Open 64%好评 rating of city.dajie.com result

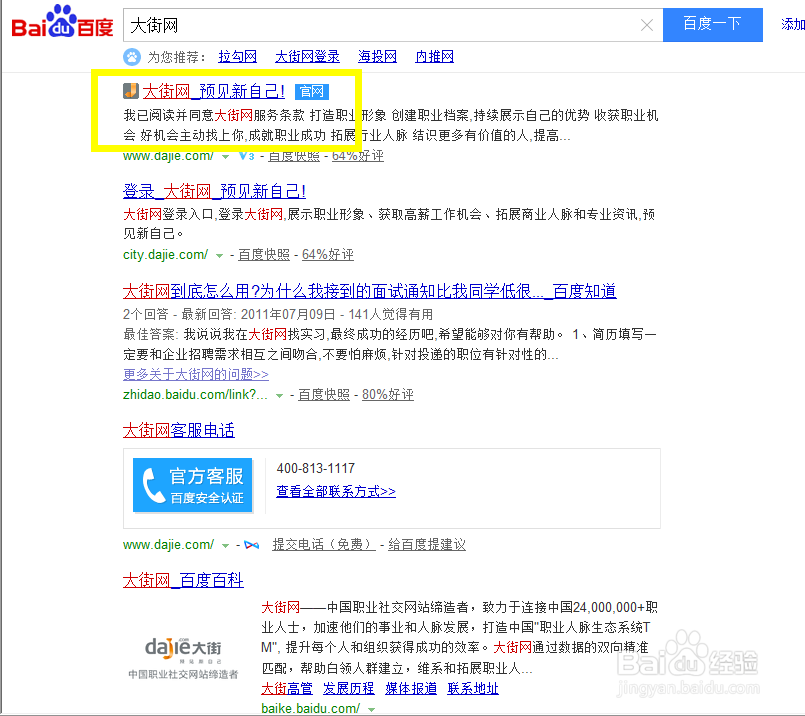point(328,255)
